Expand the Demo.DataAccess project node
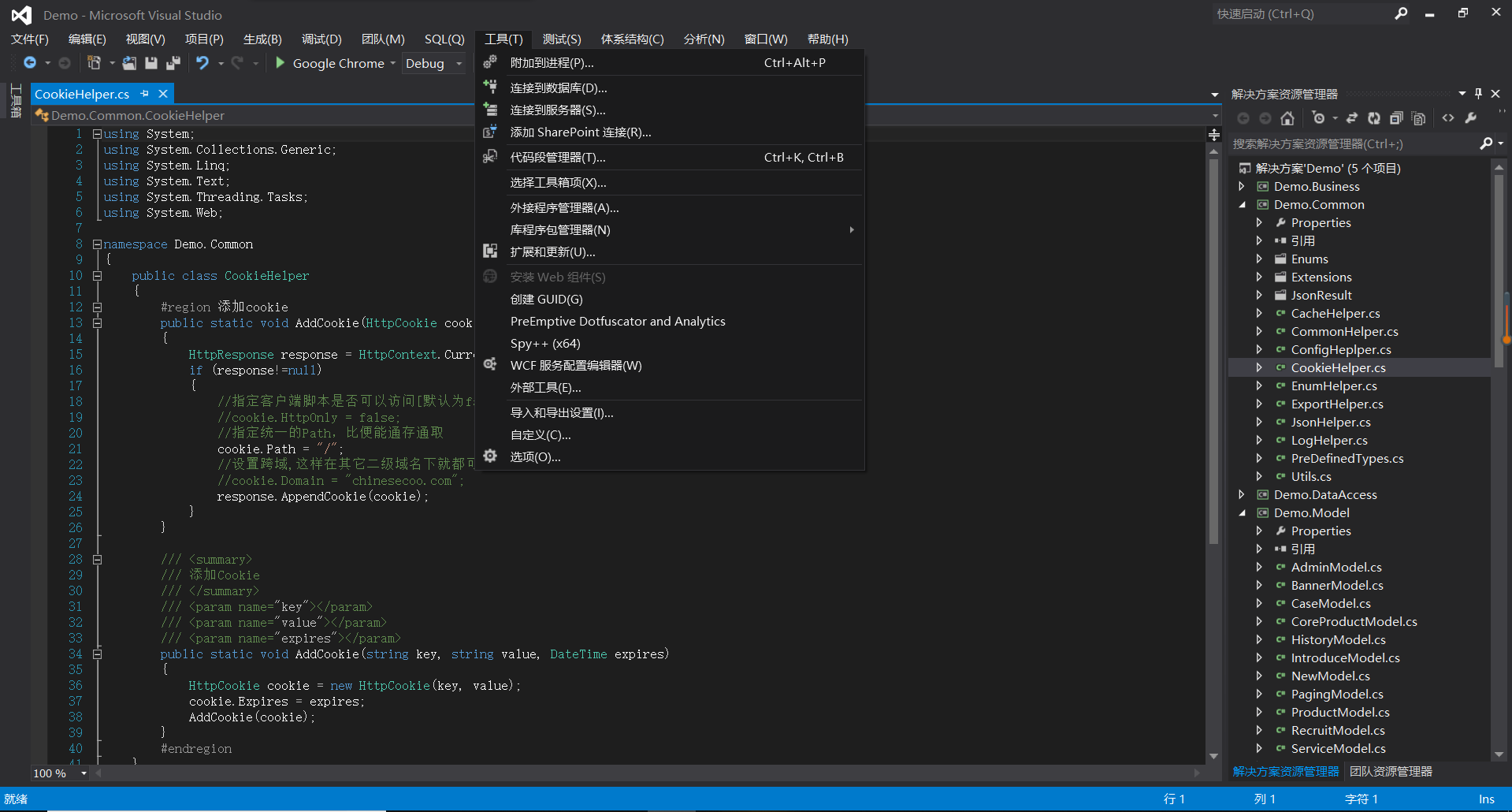This screenshot has width=1512, height=812. coord(1243,495)
